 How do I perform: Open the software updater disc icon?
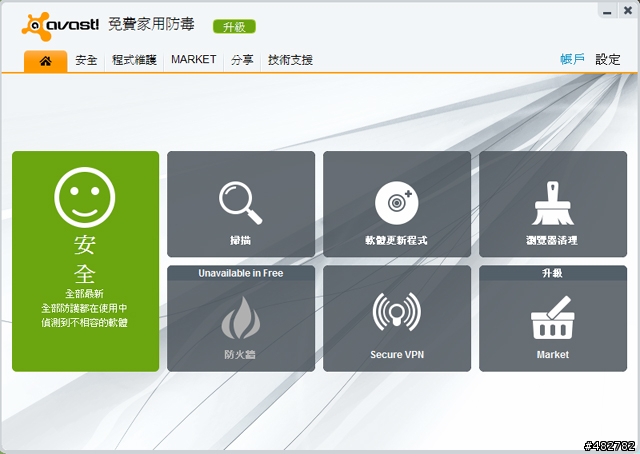(x=396, y=203)
